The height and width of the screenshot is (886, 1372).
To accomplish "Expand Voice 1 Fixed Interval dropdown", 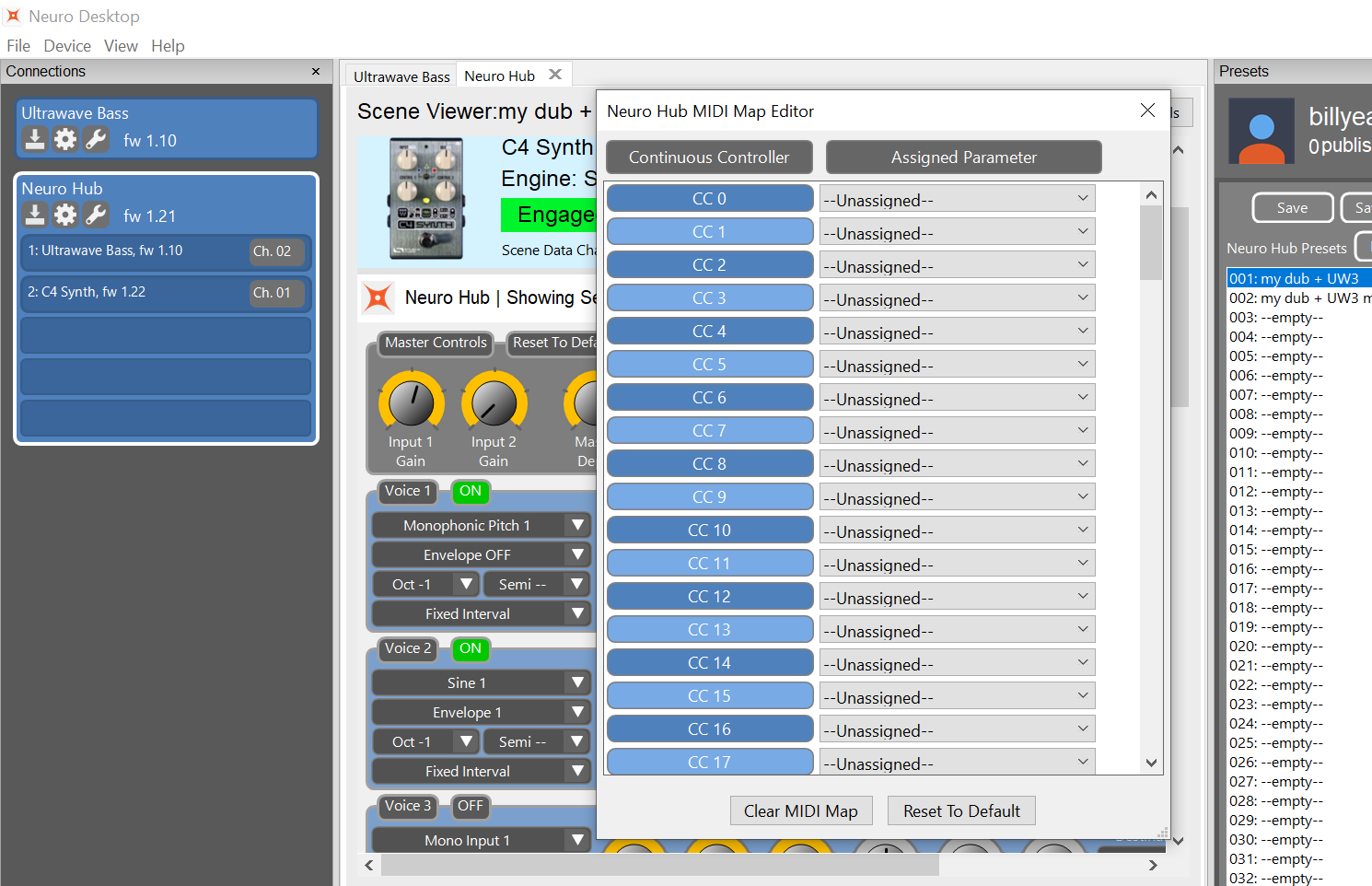I will coord(481,613).
